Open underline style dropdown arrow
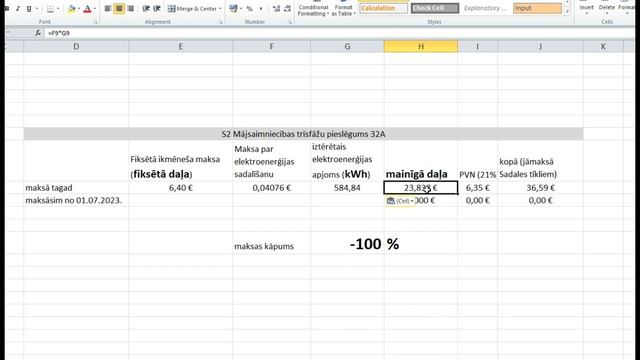 37,9
